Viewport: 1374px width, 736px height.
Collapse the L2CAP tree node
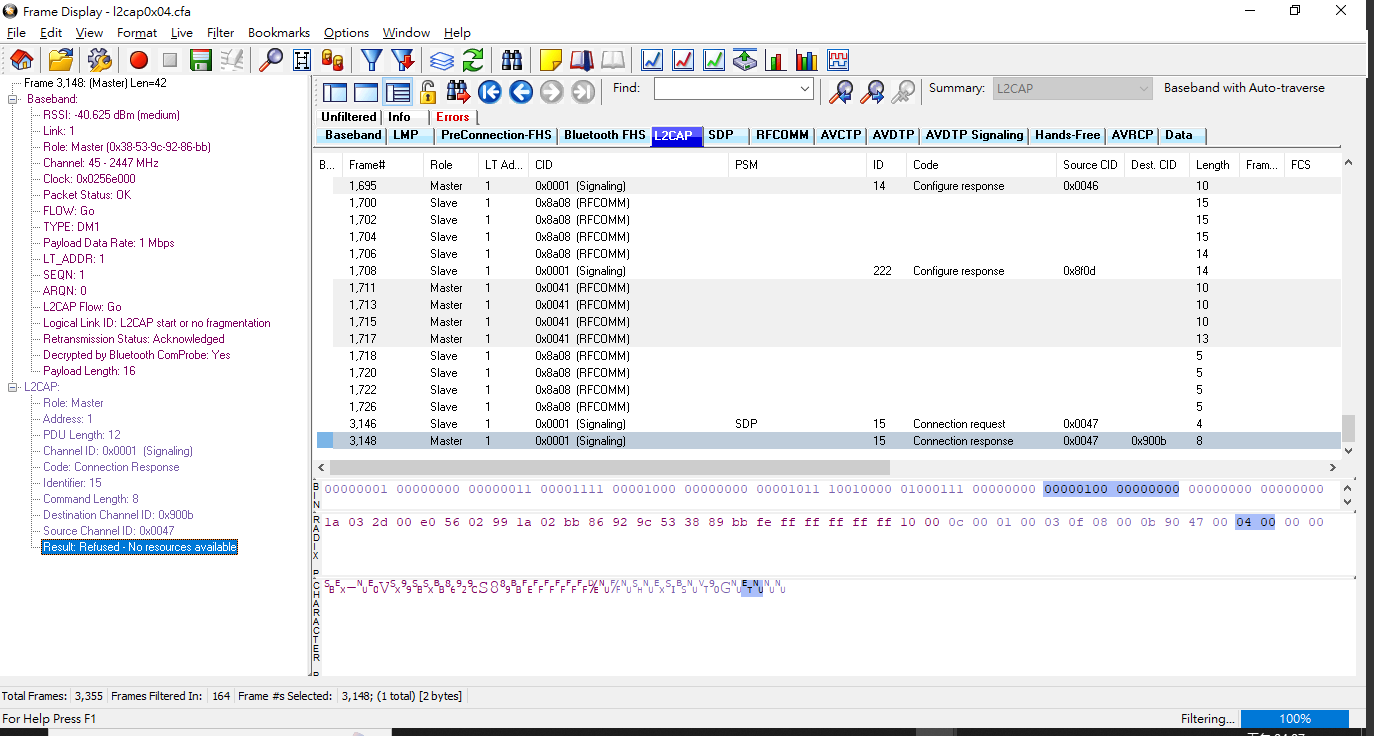(x=14, y=387)
